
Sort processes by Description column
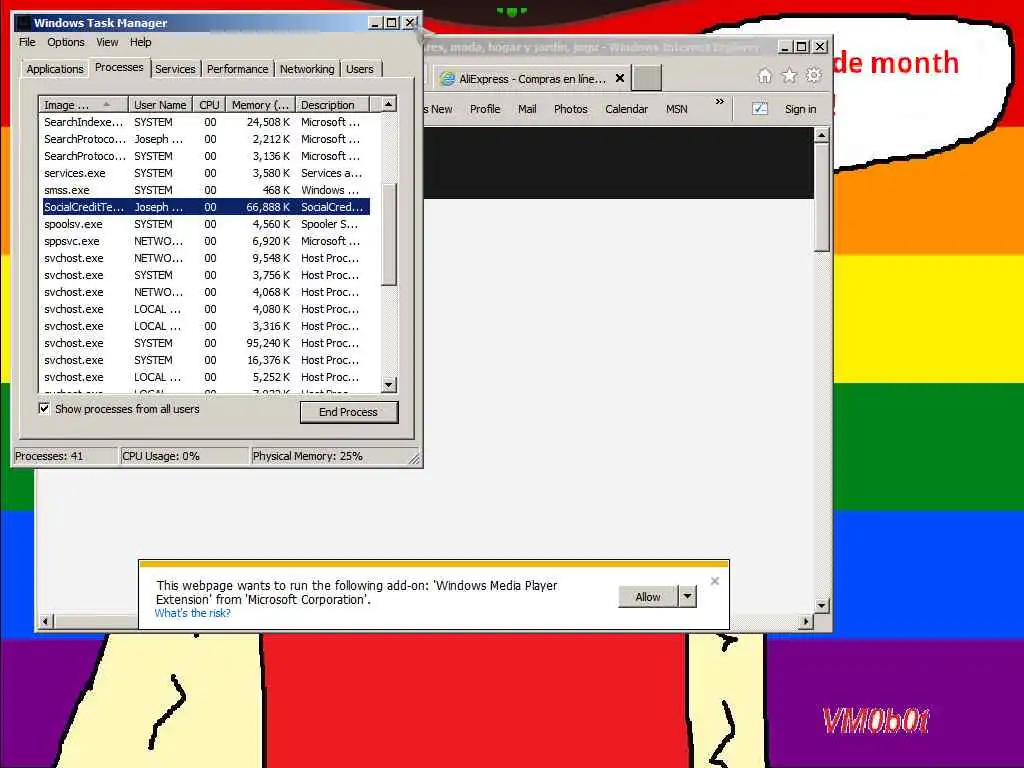click(x=332, y=104)
